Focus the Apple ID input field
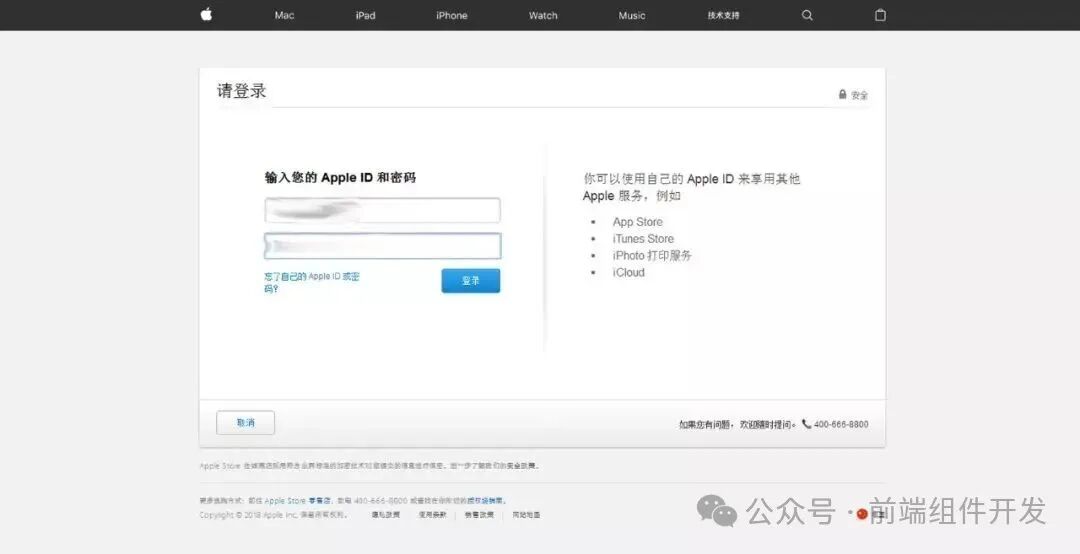The height and width of the screenshot is (554, 1080). coord(383,210)
